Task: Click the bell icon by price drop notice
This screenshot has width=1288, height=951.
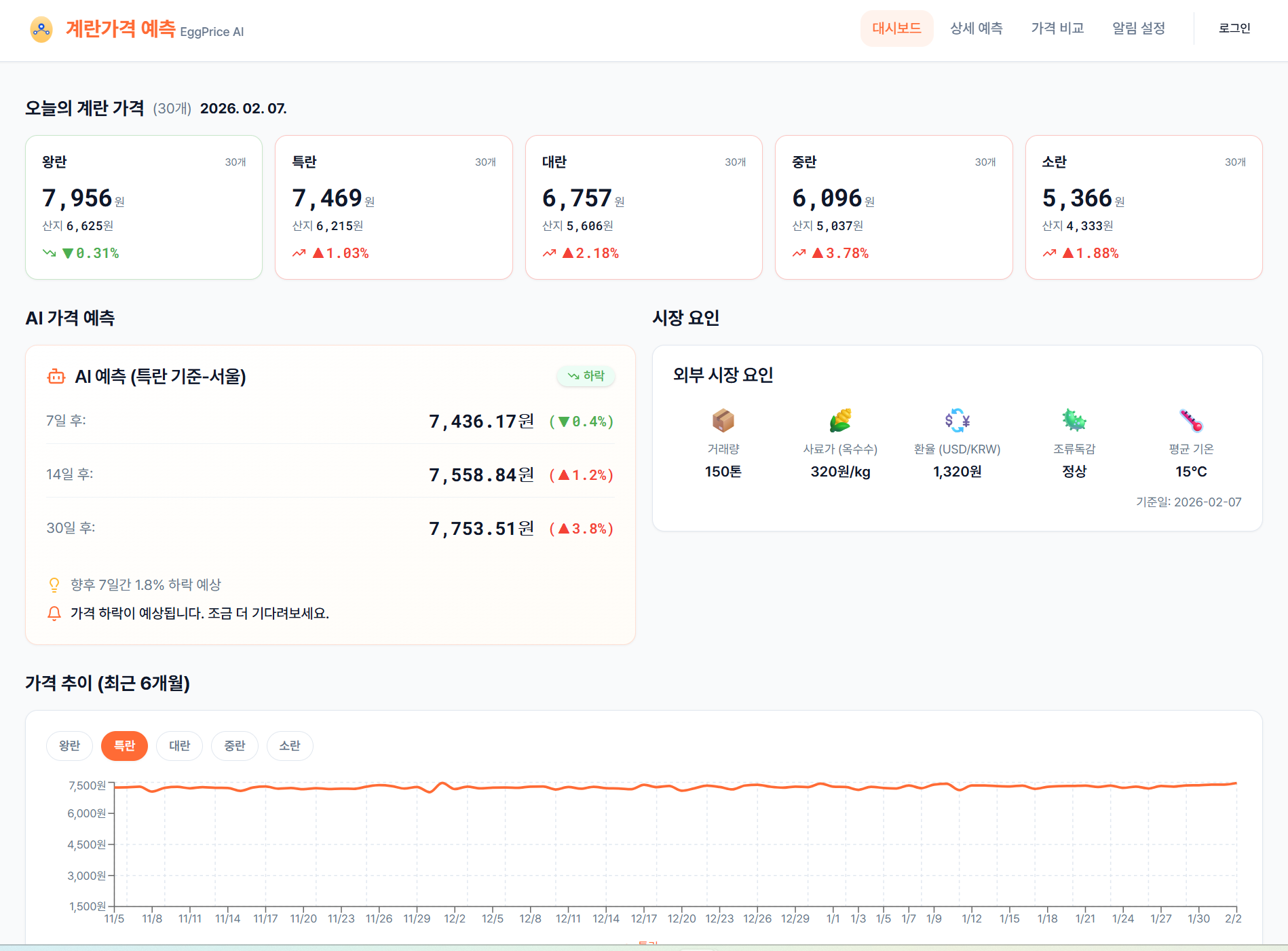Action: pos(54,614)
